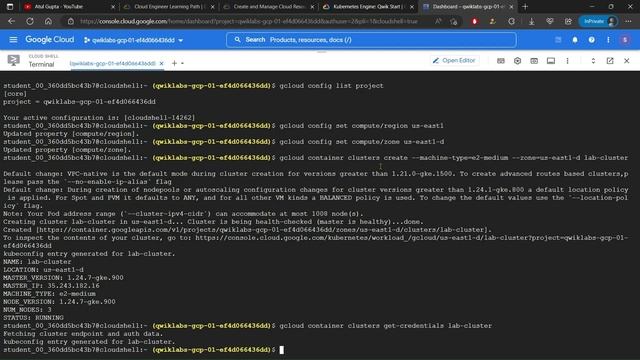Click the red browser extension icon
Viewport: 640px width, 360px height.
pyautogui.click(x=474, y=21)
